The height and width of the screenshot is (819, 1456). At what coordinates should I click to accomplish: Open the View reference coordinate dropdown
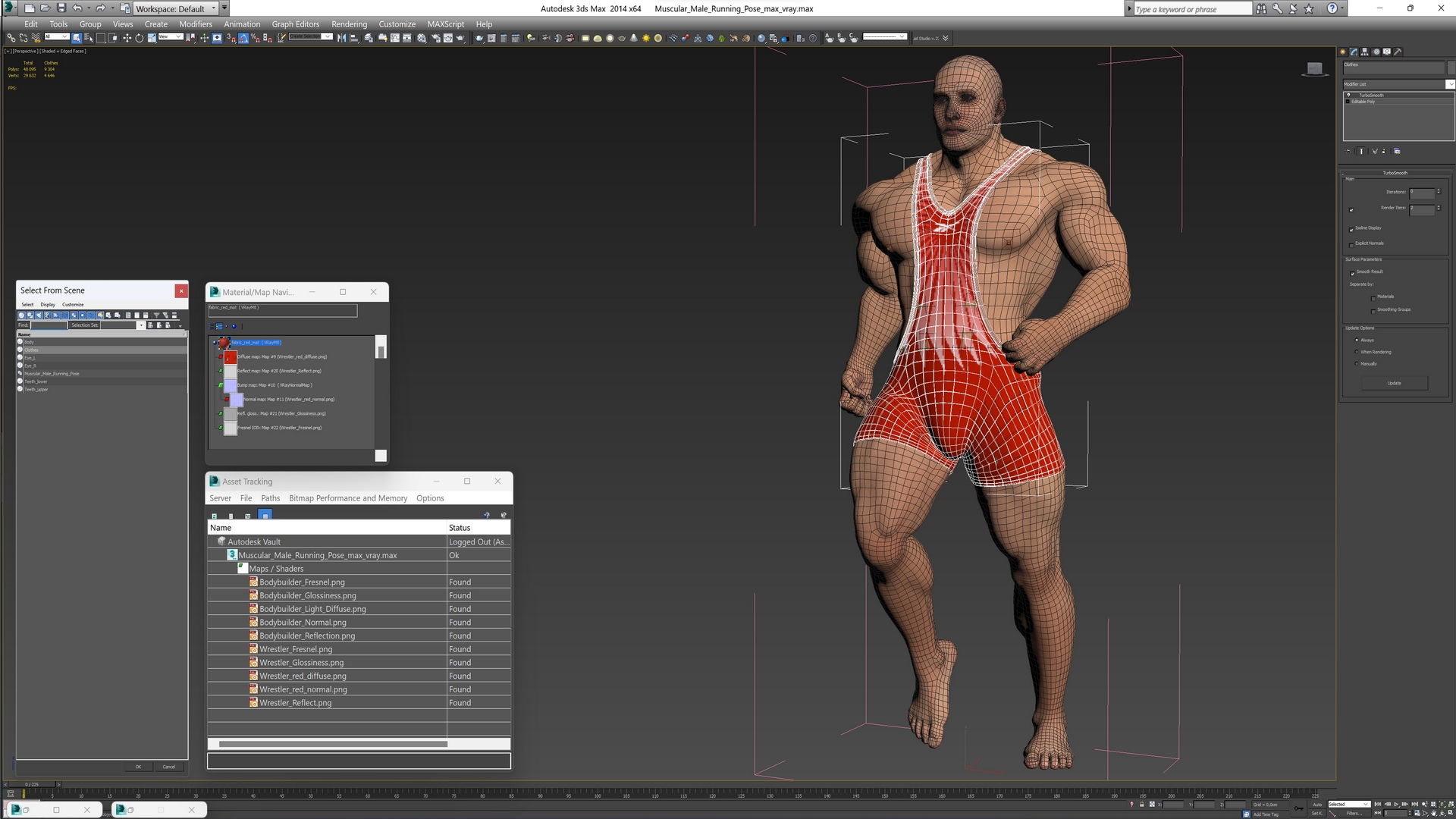(170, 36)
